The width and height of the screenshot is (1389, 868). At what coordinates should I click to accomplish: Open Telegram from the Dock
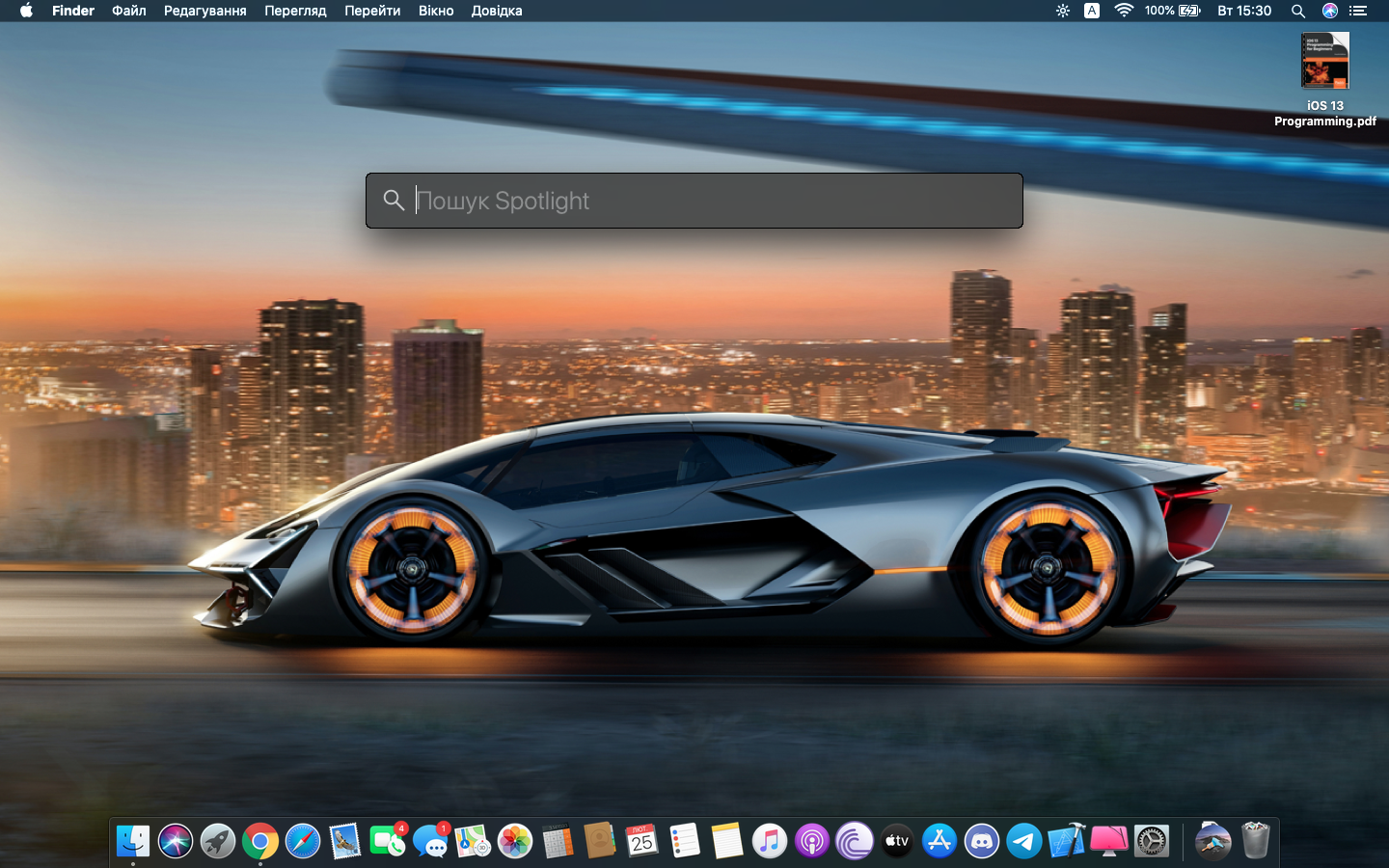[x=1024, y=841]
